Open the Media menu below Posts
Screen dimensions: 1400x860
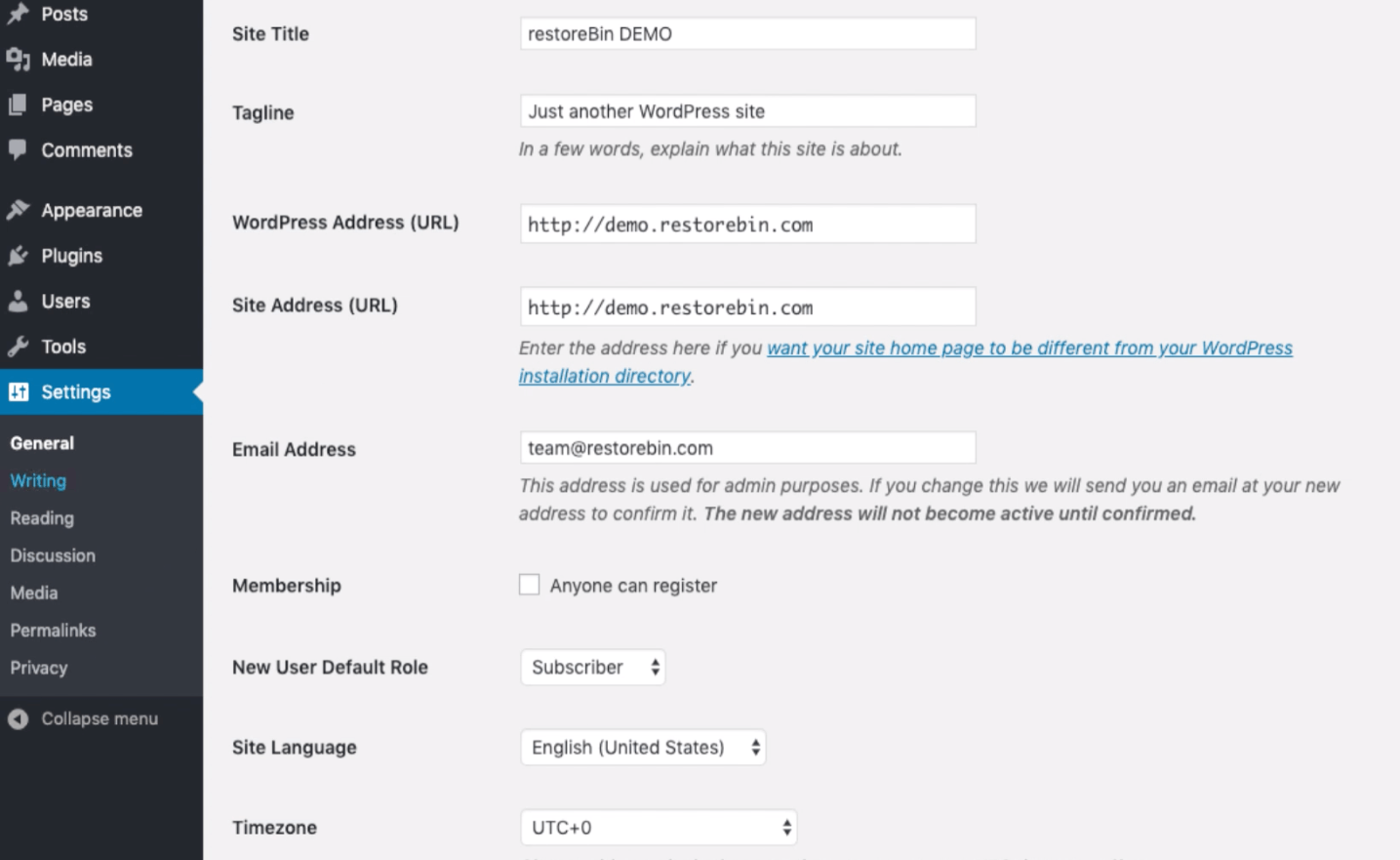coord(101,60)
